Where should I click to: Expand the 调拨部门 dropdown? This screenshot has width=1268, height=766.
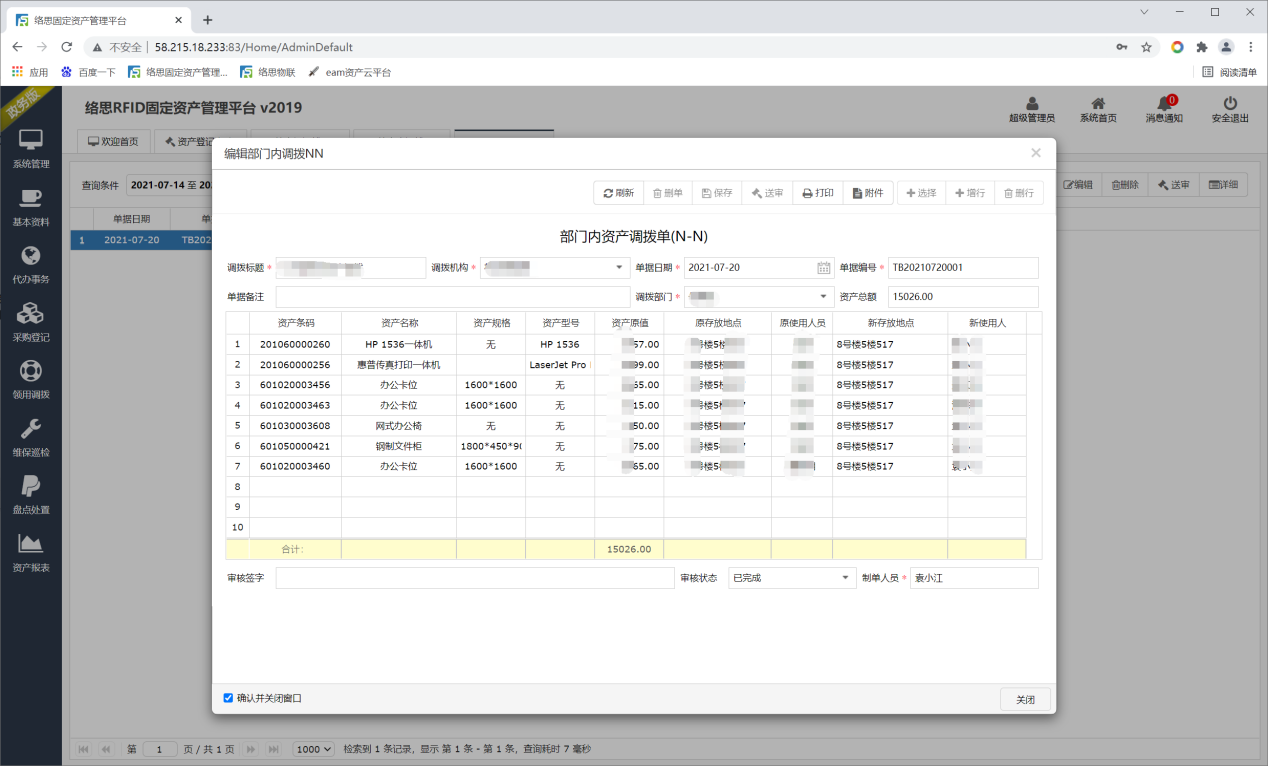824,297
